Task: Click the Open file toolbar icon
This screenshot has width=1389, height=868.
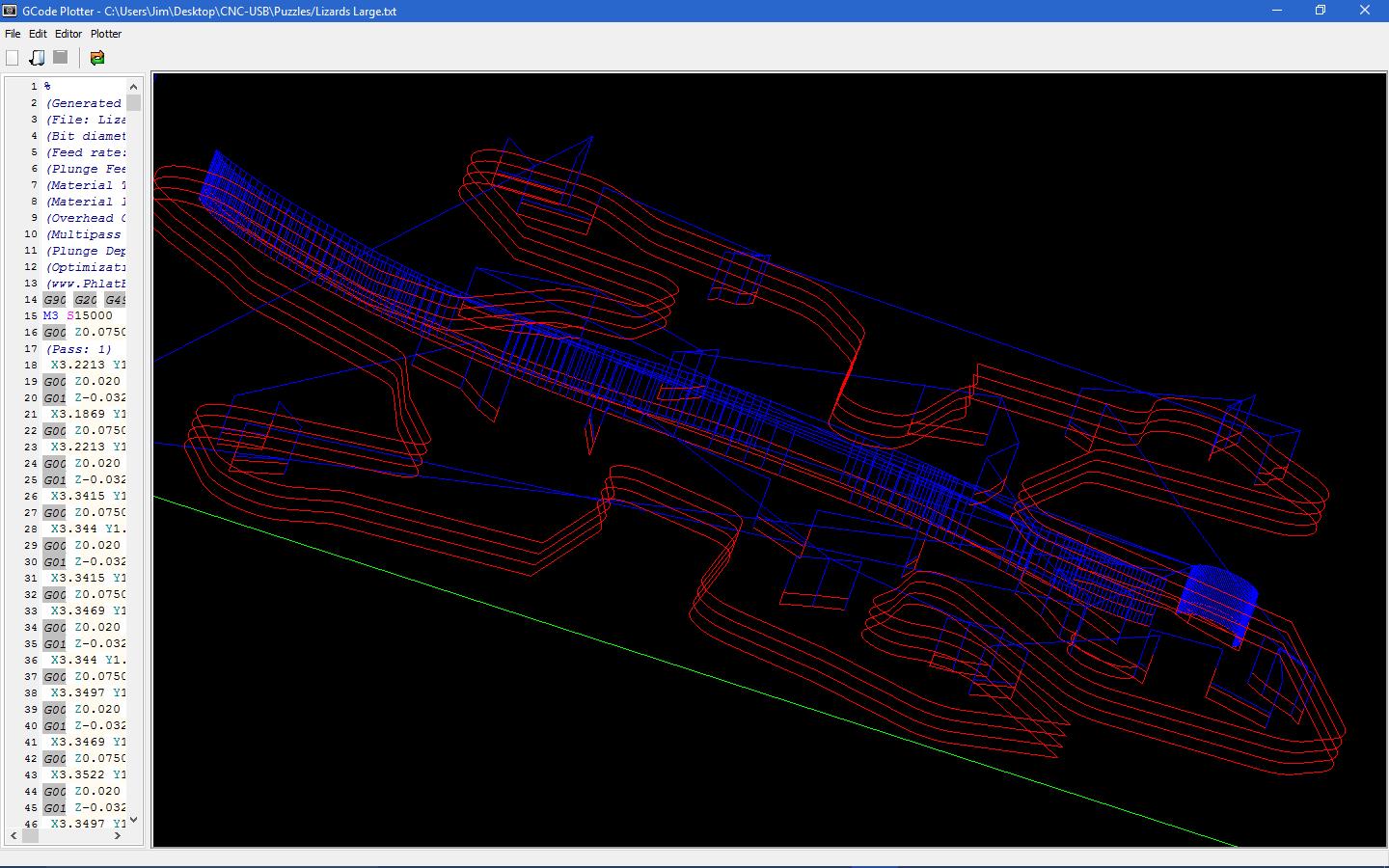Action: tap(37, 58)
